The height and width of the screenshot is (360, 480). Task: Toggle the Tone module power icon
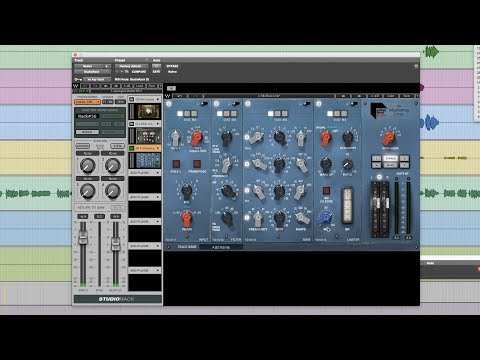point(248,104)
